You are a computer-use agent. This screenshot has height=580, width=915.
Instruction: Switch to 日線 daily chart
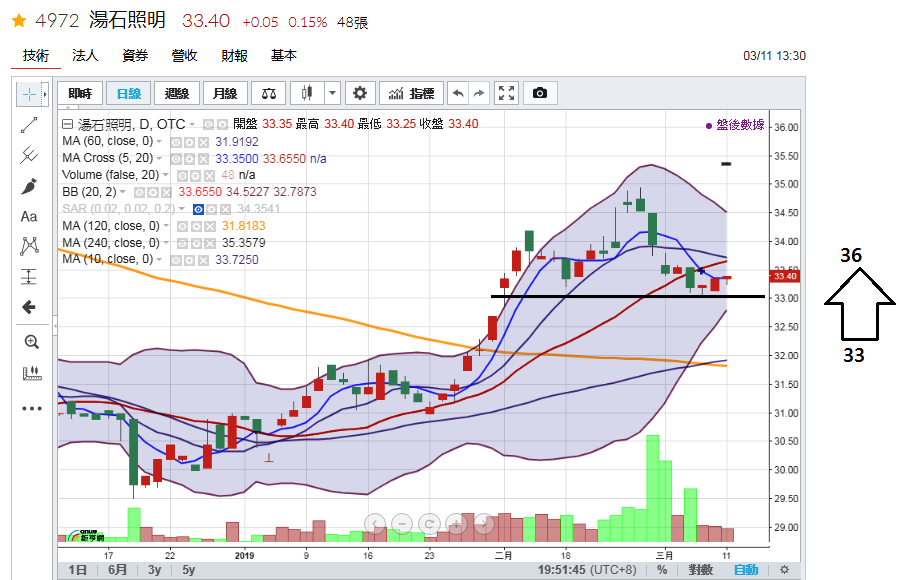tap(129, 93)
